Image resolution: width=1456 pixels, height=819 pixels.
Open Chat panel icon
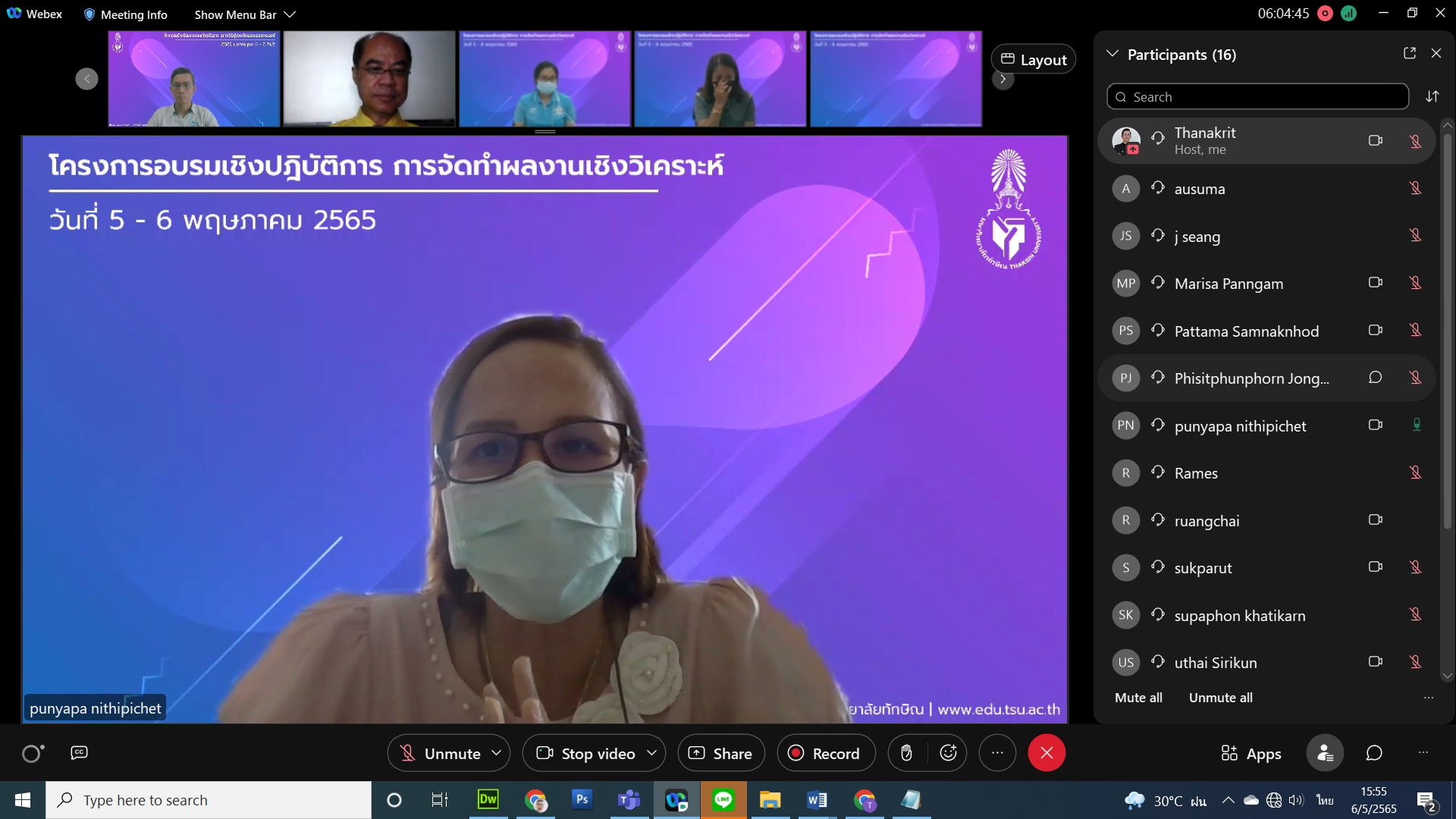1374,753
